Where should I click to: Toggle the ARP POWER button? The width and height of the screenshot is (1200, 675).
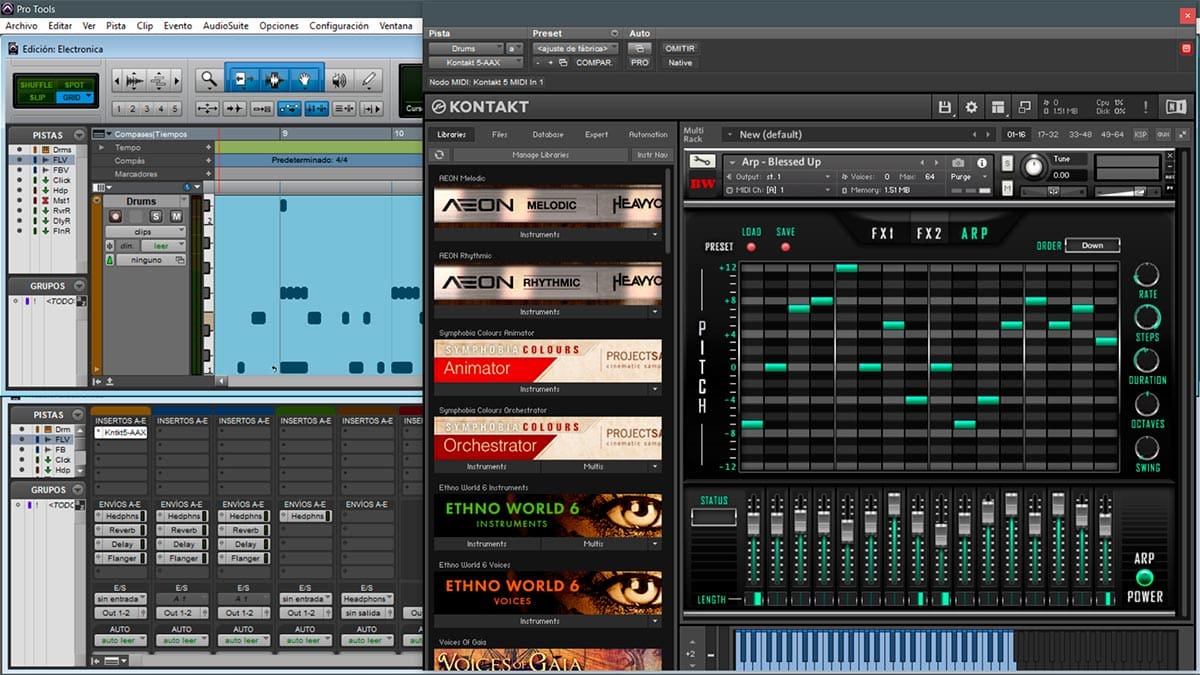point(1145,578)
